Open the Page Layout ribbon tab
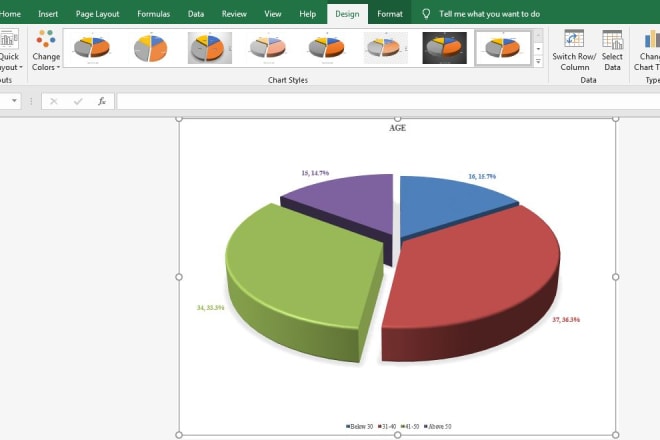 pyautogui.click(x=98, y=14)
